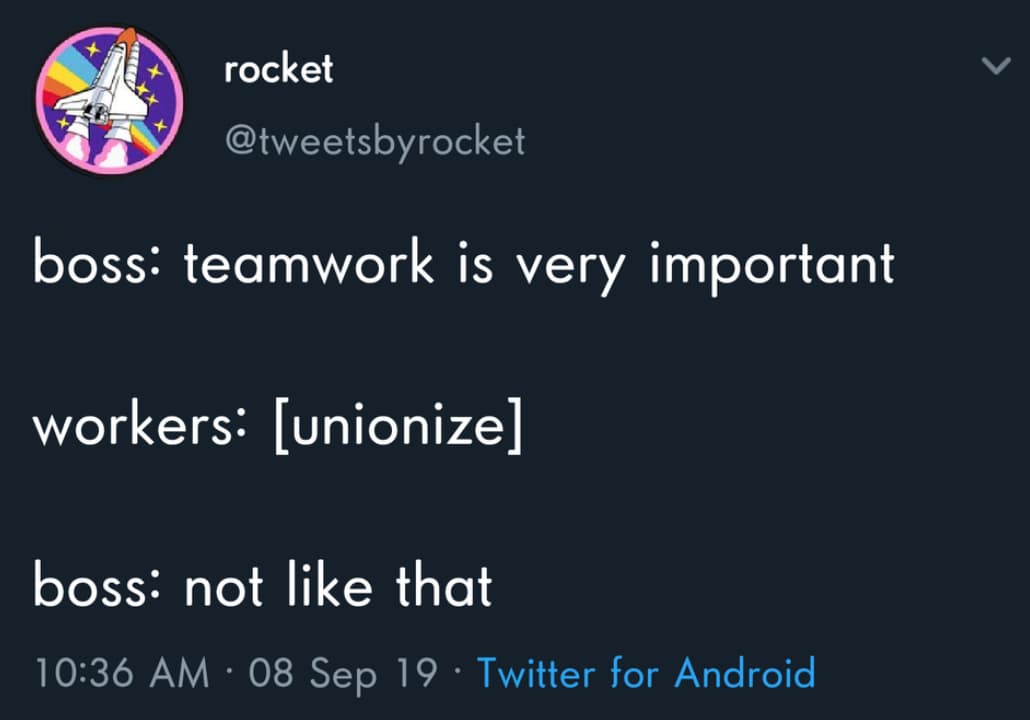1030x720 pixels.
Task: Click the word "that" ending the tweet
Action: coord(444,585)
